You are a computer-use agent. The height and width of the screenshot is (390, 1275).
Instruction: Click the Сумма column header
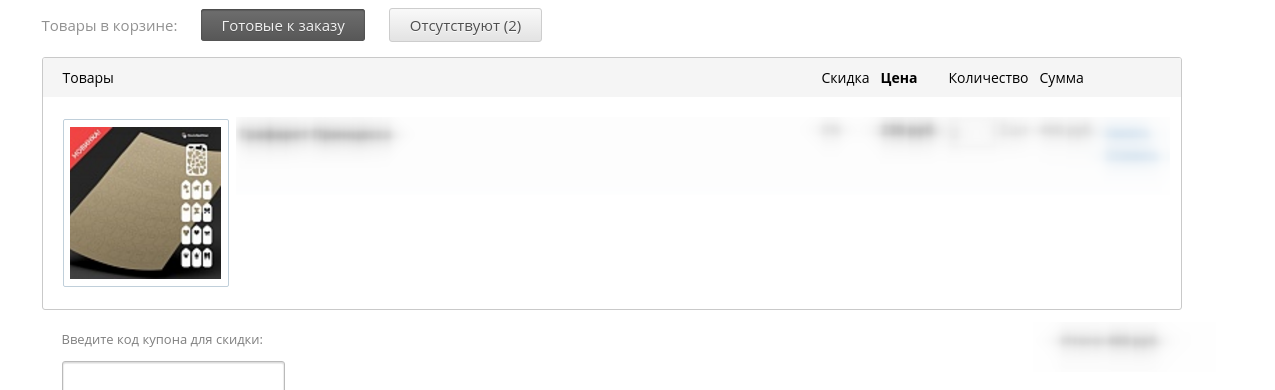coord(1061,78)
